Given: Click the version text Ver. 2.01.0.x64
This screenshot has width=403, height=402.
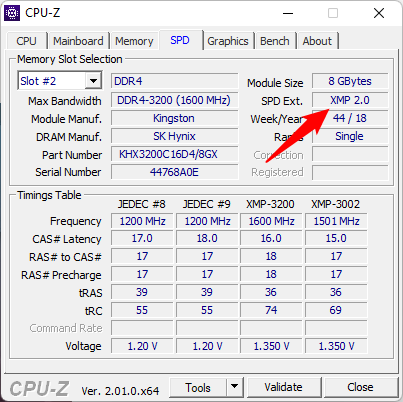Looking at the screenshot, I should [x=120, y=391].
